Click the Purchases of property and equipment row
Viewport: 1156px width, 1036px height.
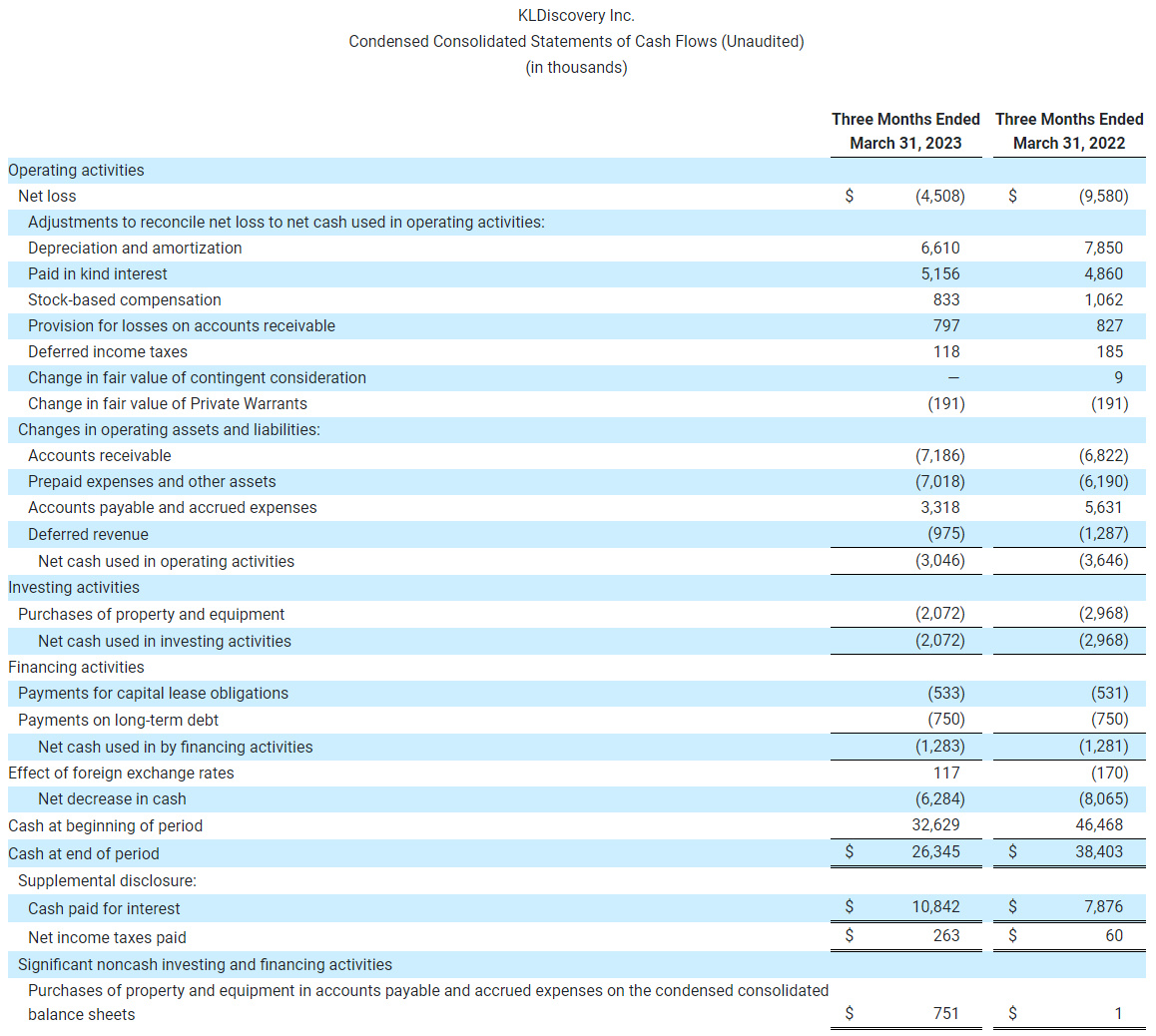click(x=151, y=613)
